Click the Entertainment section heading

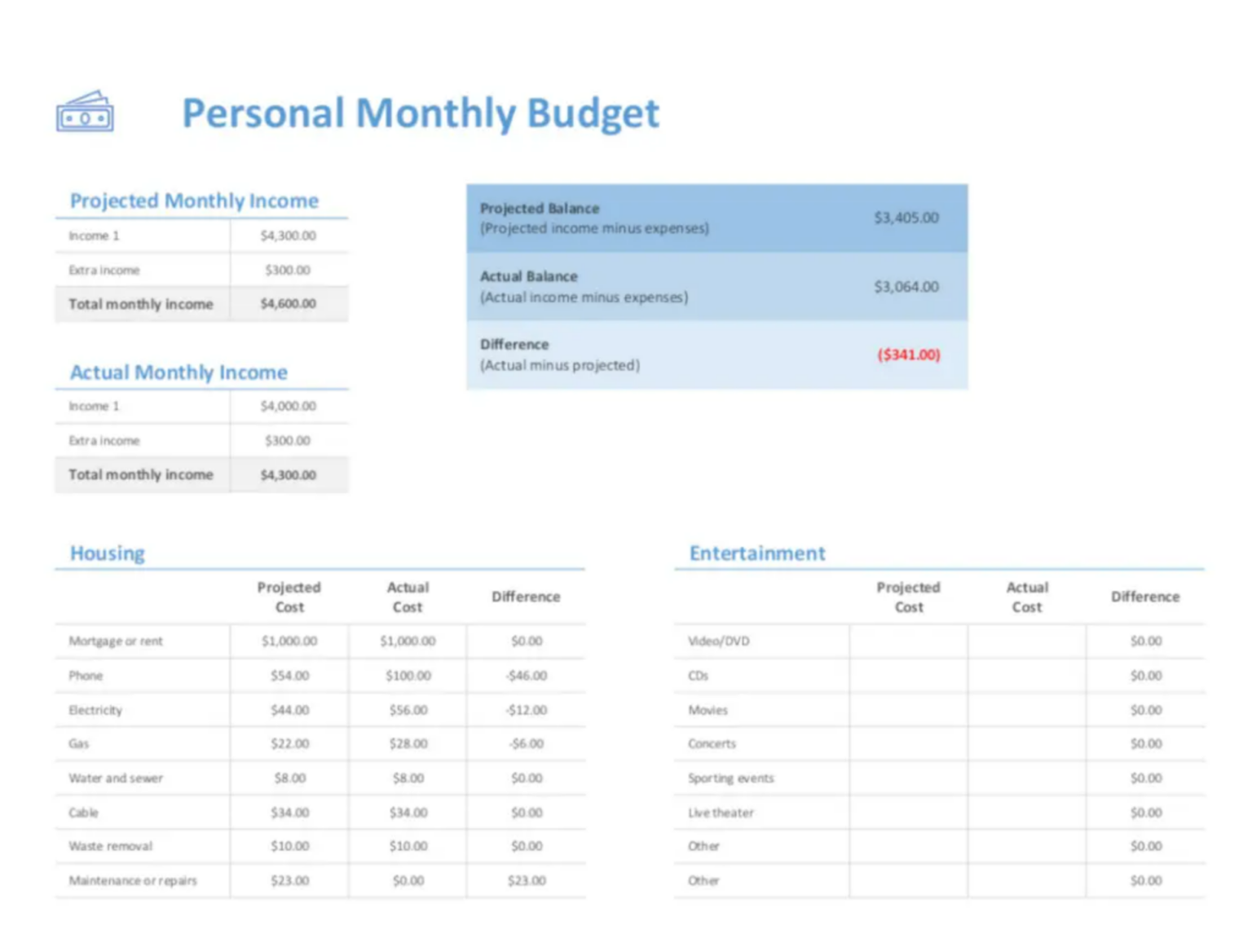(756, 553)
